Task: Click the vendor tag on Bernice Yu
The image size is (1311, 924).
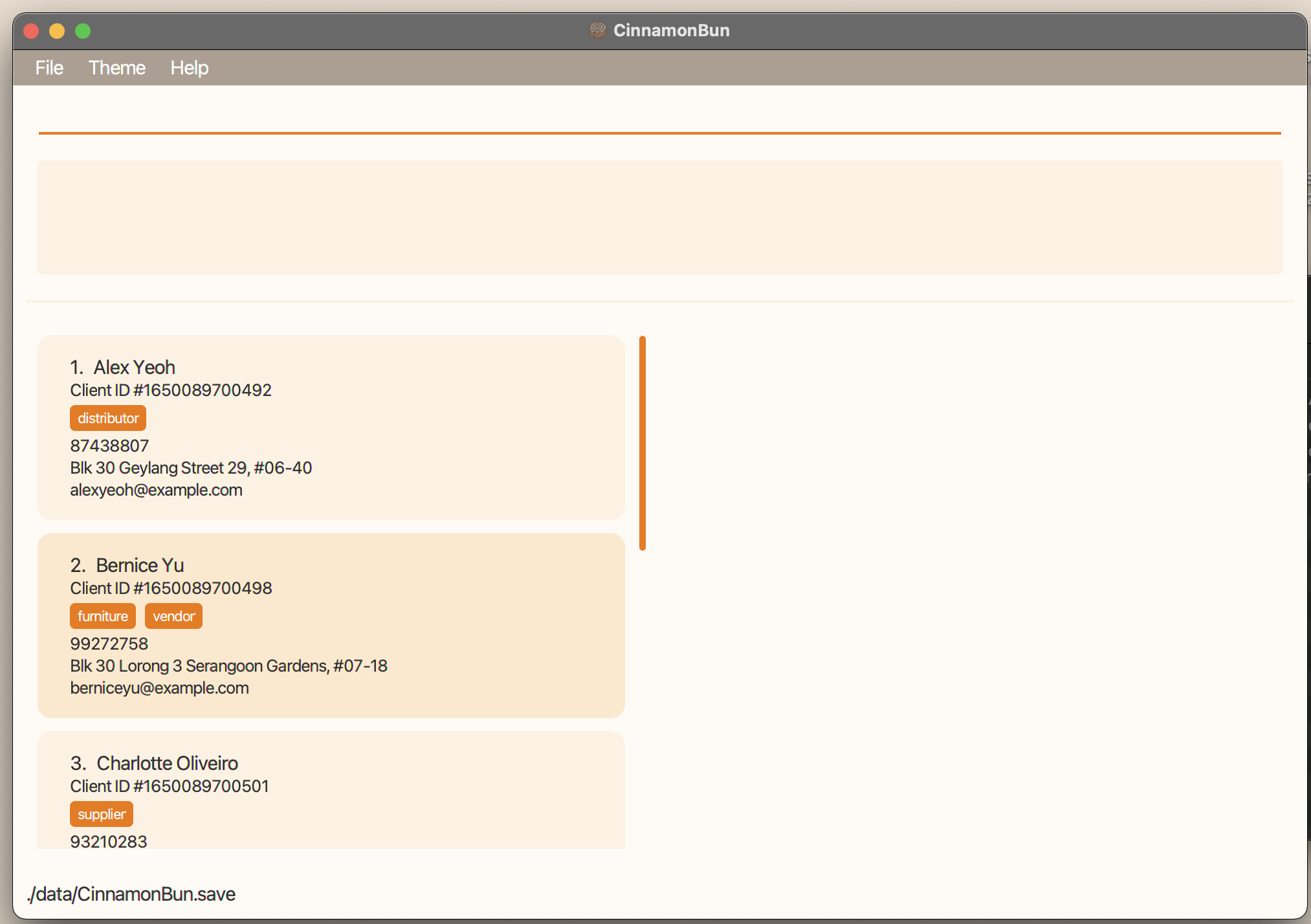Action: pyautogui.click(x=173, y=617)
